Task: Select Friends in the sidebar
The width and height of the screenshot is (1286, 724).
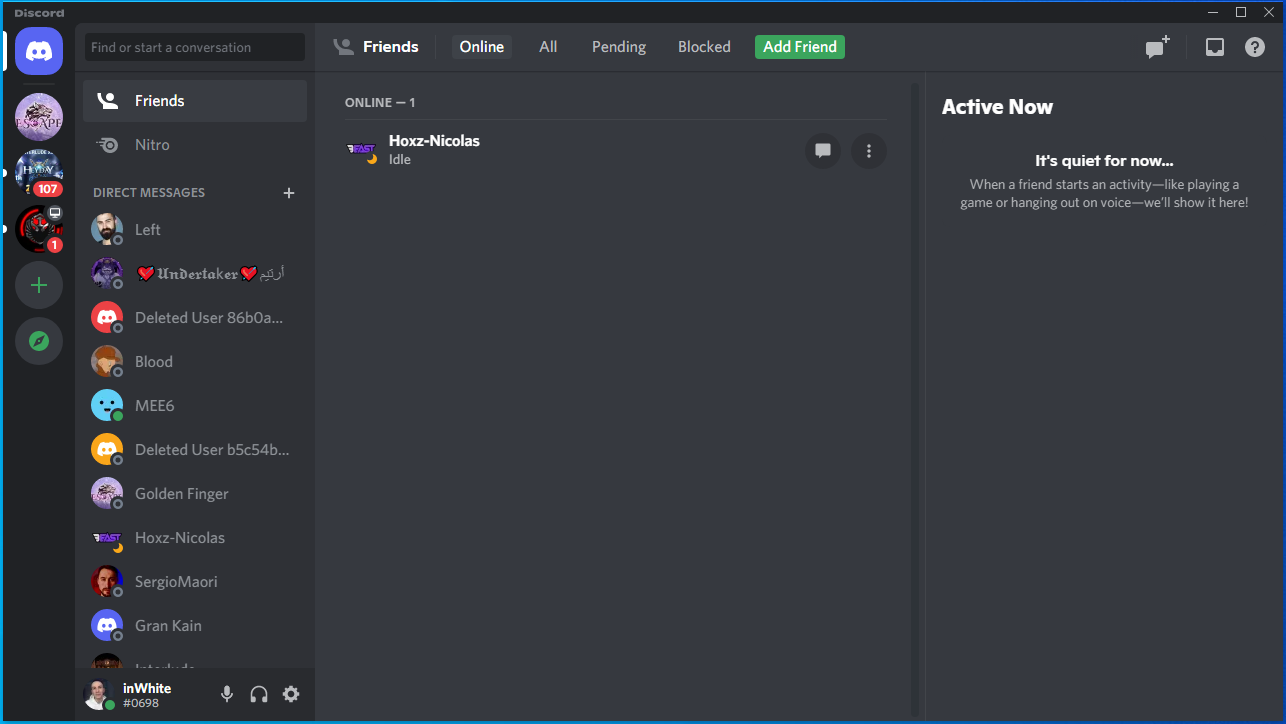Action: pos(195,101)
